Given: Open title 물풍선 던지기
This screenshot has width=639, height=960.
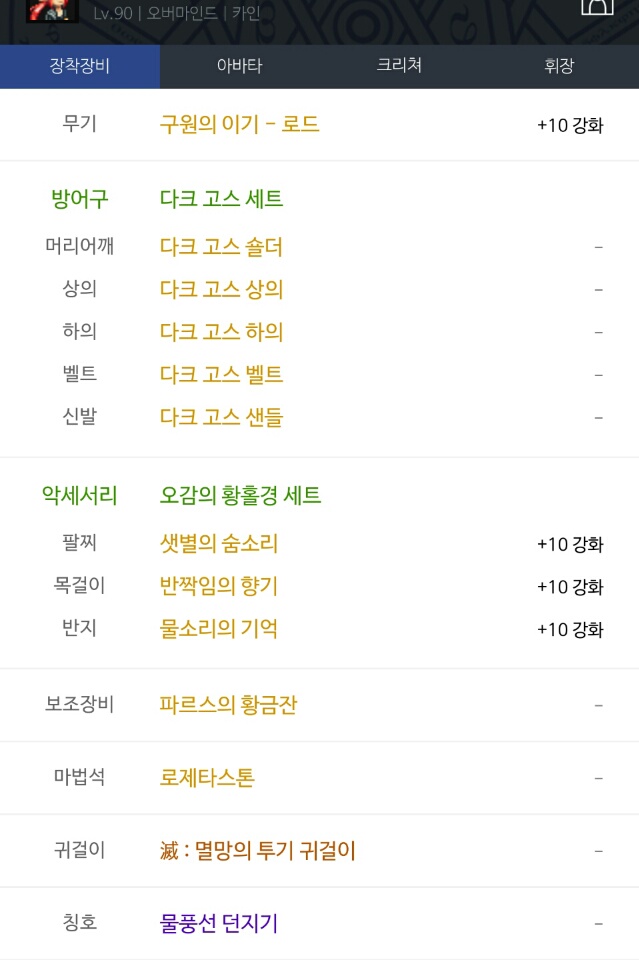Looking at the screenshot, I should pos(219,923).
